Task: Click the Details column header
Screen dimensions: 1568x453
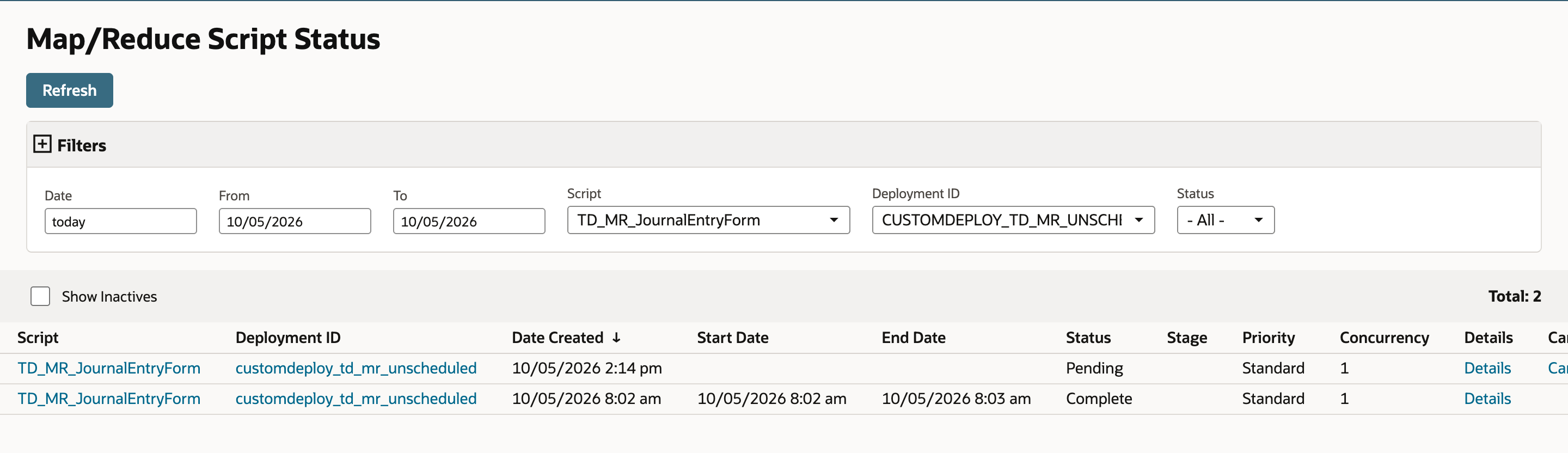Action: click(1489, 338)
